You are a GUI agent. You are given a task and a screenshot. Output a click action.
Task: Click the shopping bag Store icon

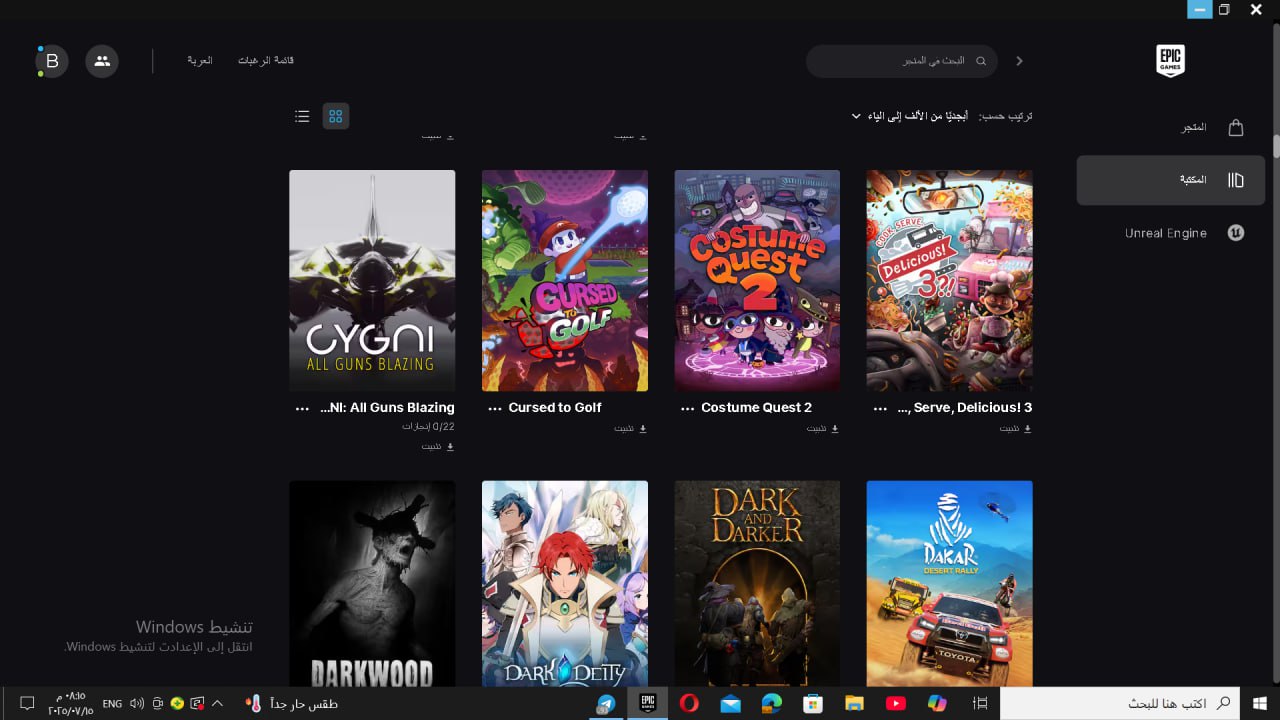click(1236, 127)
